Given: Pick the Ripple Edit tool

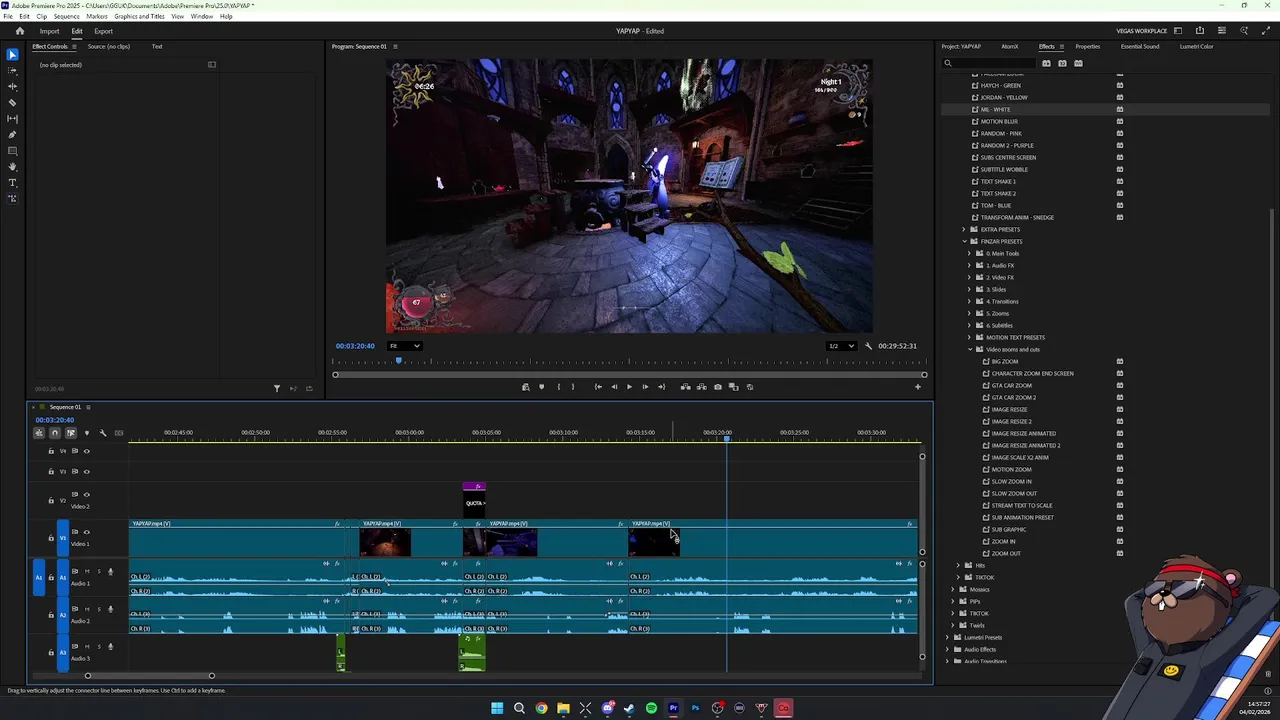Looking at the screenshot, I should [12, 86].
